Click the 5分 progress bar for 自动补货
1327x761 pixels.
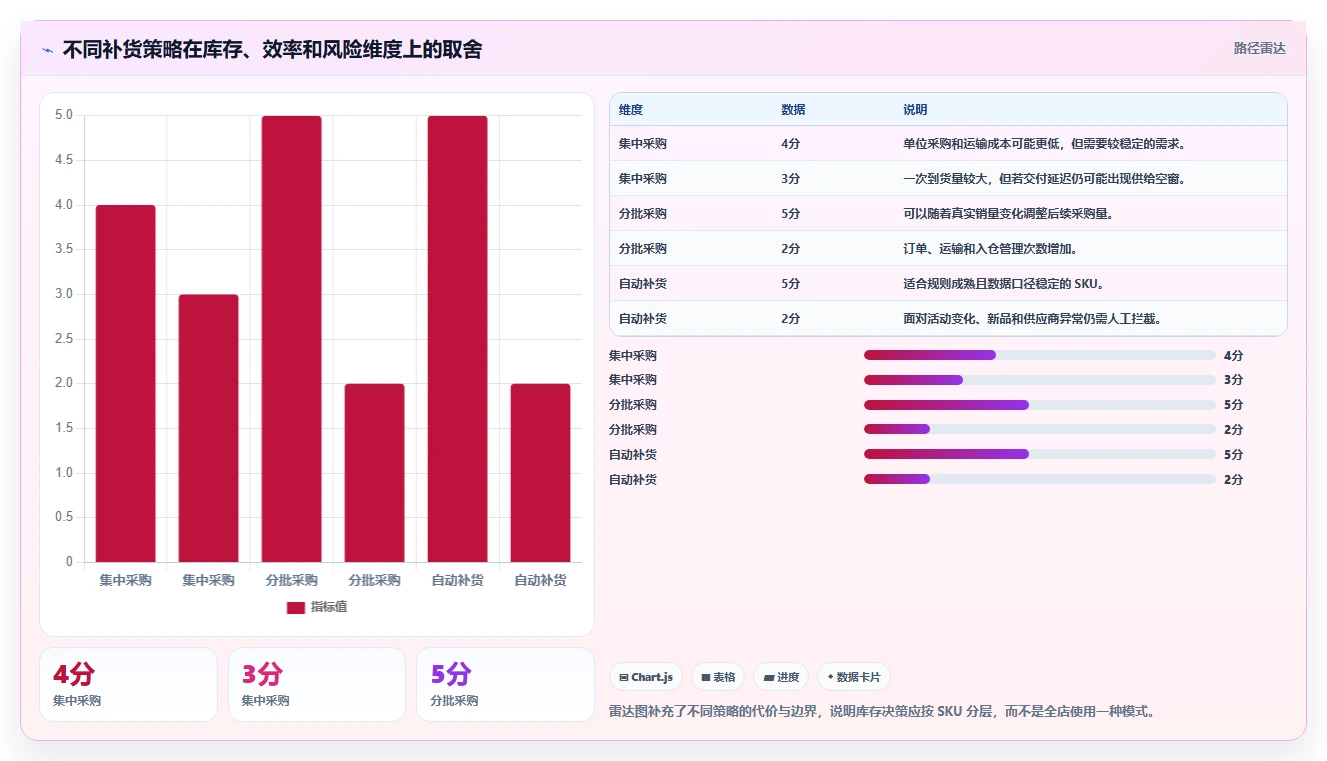(x=1040, y=454)
